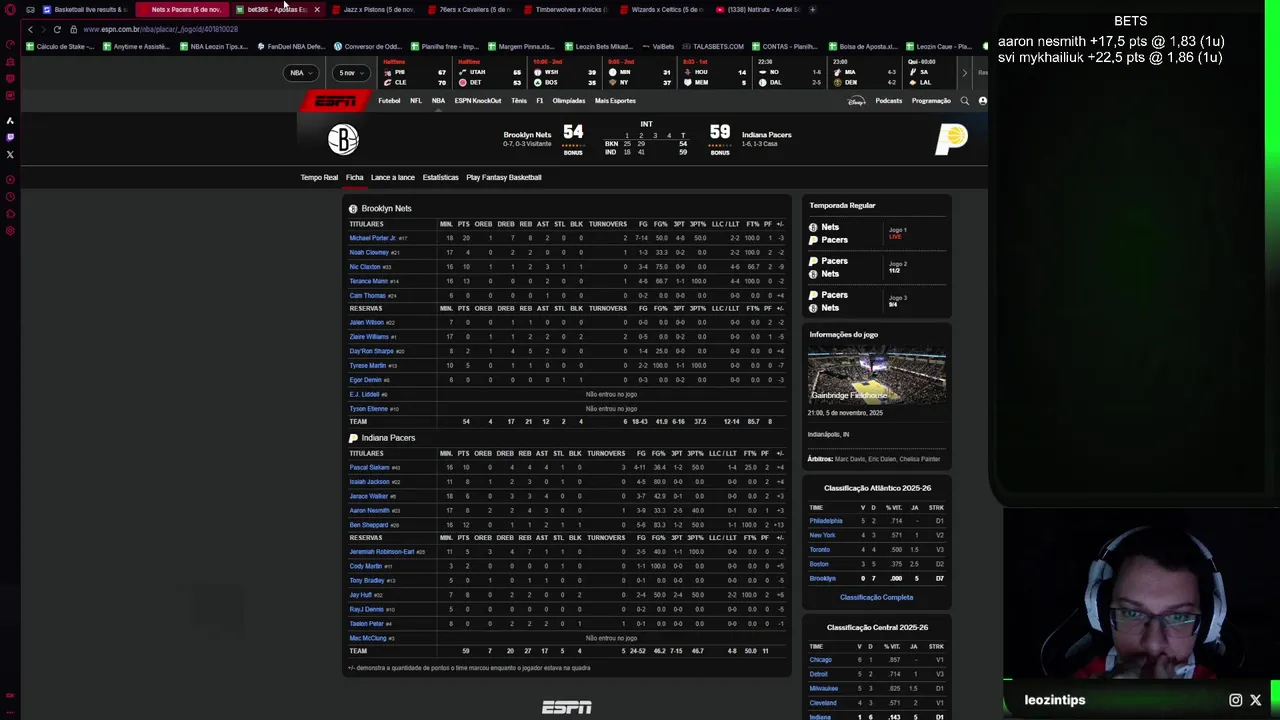Open Nic Claxton player page
This screenshot has height=720, width=1280.
click(x=365, y=267)
